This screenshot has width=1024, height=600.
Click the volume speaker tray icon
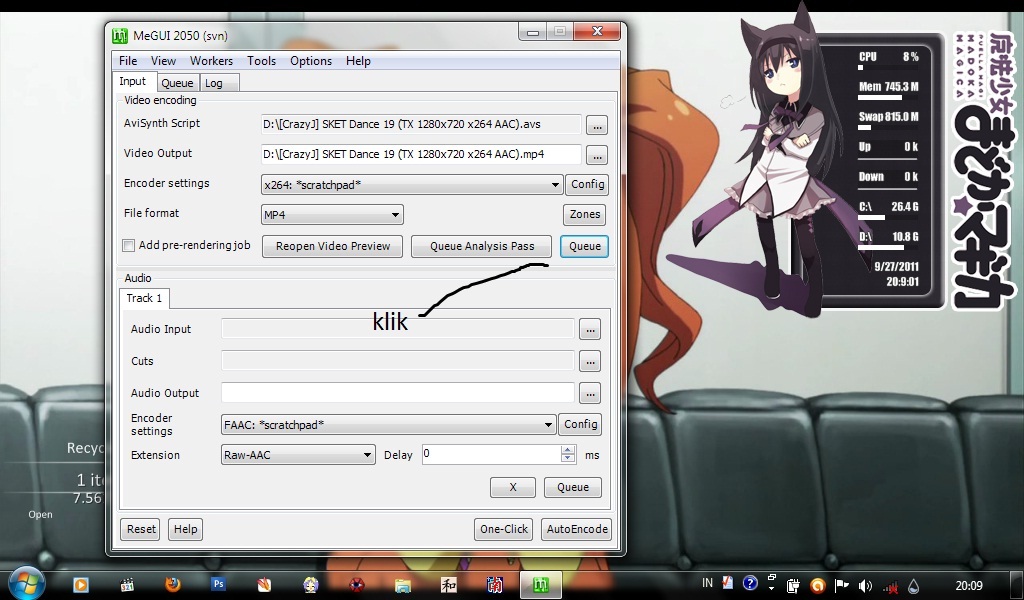pyautogui.click(x=865, y=586)
